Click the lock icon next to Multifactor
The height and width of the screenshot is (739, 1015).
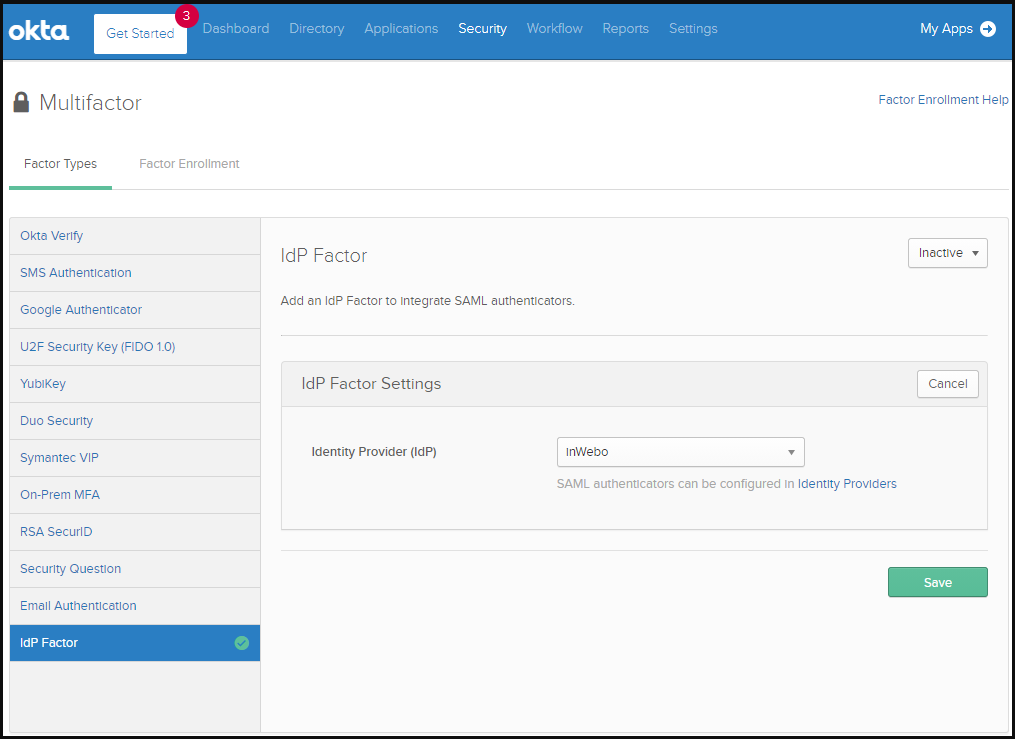pos(21,102)
